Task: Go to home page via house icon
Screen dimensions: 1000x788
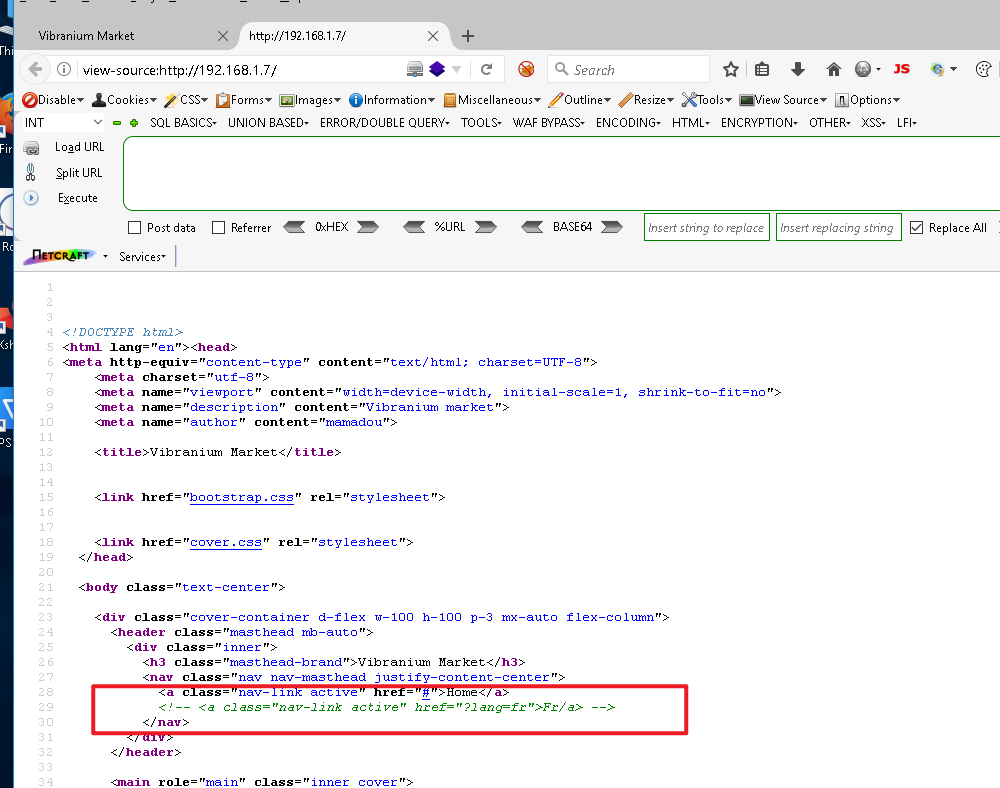Action: pyautogui.click(x=833, y=70)
